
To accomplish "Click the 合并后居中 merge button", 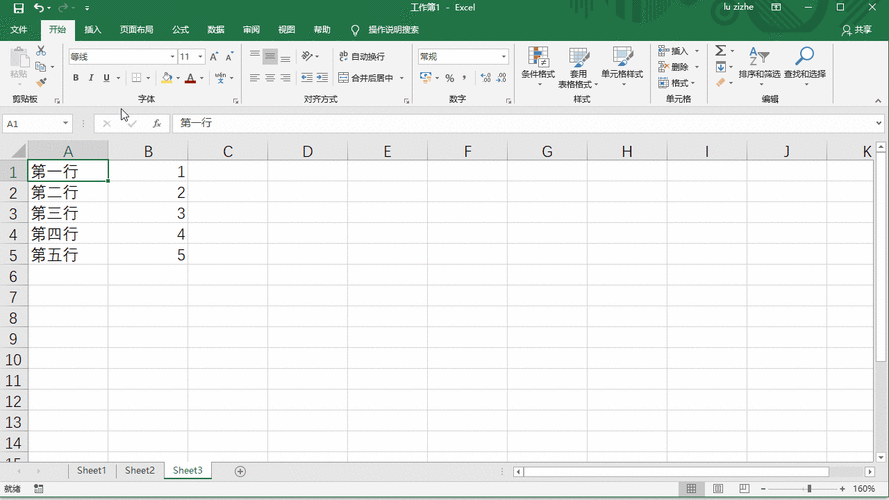I will click(x=367, y=78).
